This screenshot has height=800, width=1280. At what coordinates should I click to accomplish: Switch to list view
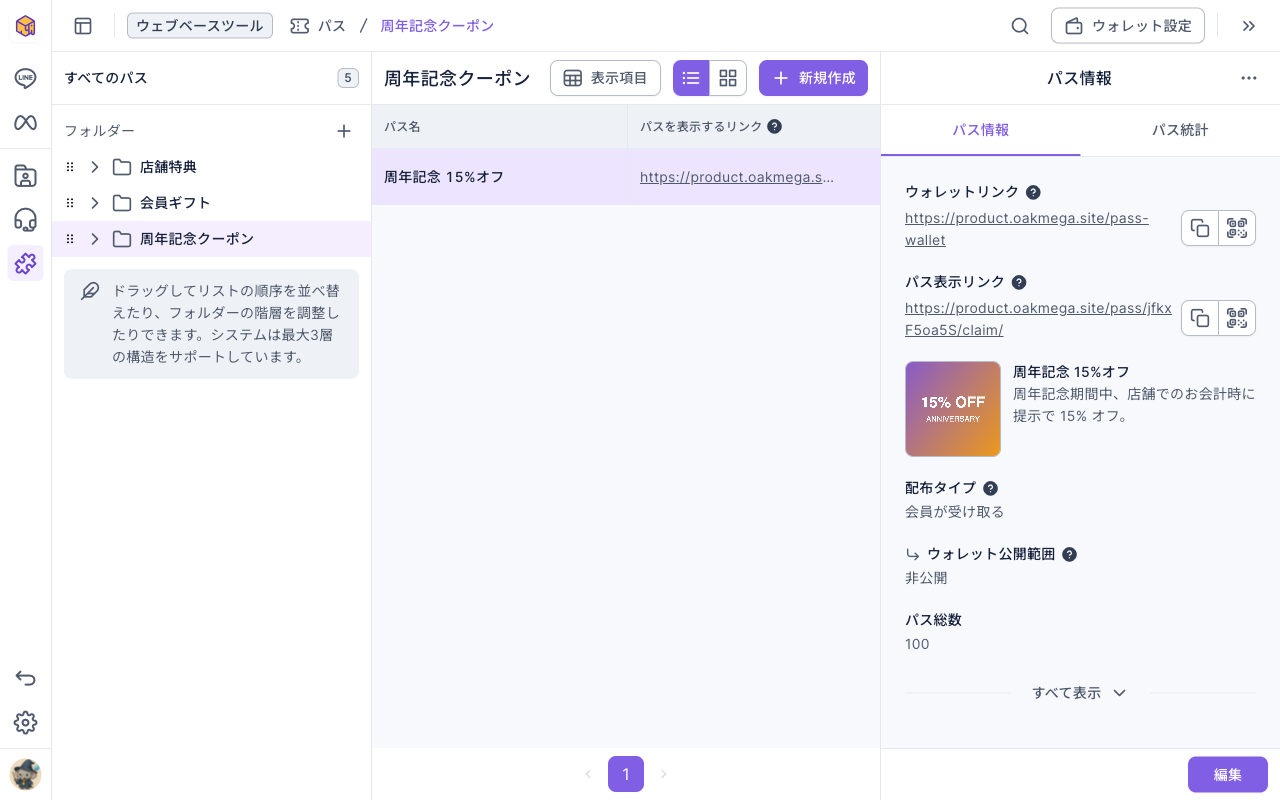pyautogui.click(x=691, y=78)
